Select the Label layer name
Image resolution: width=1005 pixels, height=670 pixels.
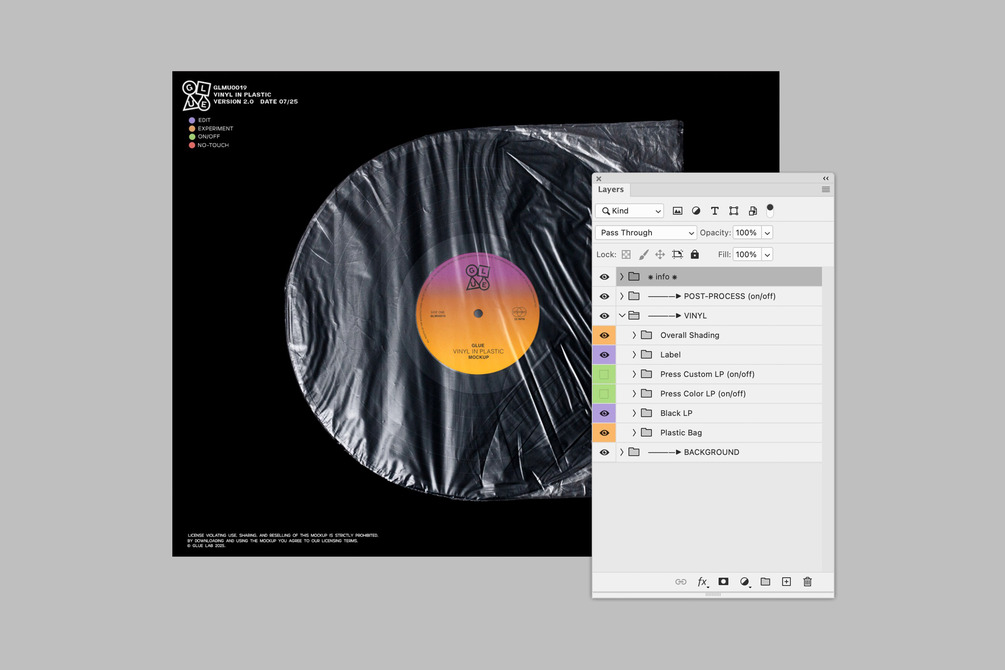click(670, 355)
